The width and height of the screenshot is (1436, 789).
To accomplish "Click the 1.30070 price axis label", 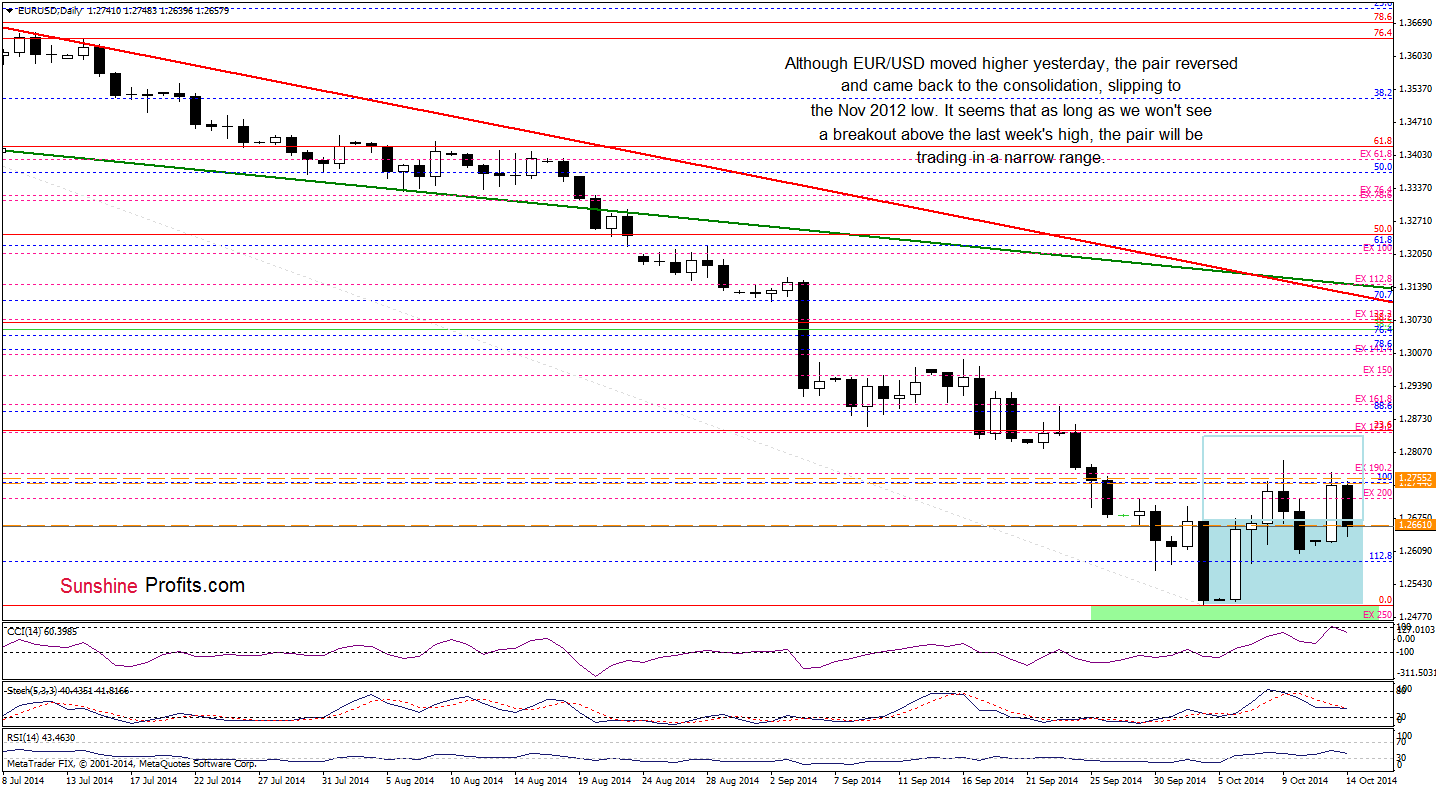I will (x=1415, y=353).
